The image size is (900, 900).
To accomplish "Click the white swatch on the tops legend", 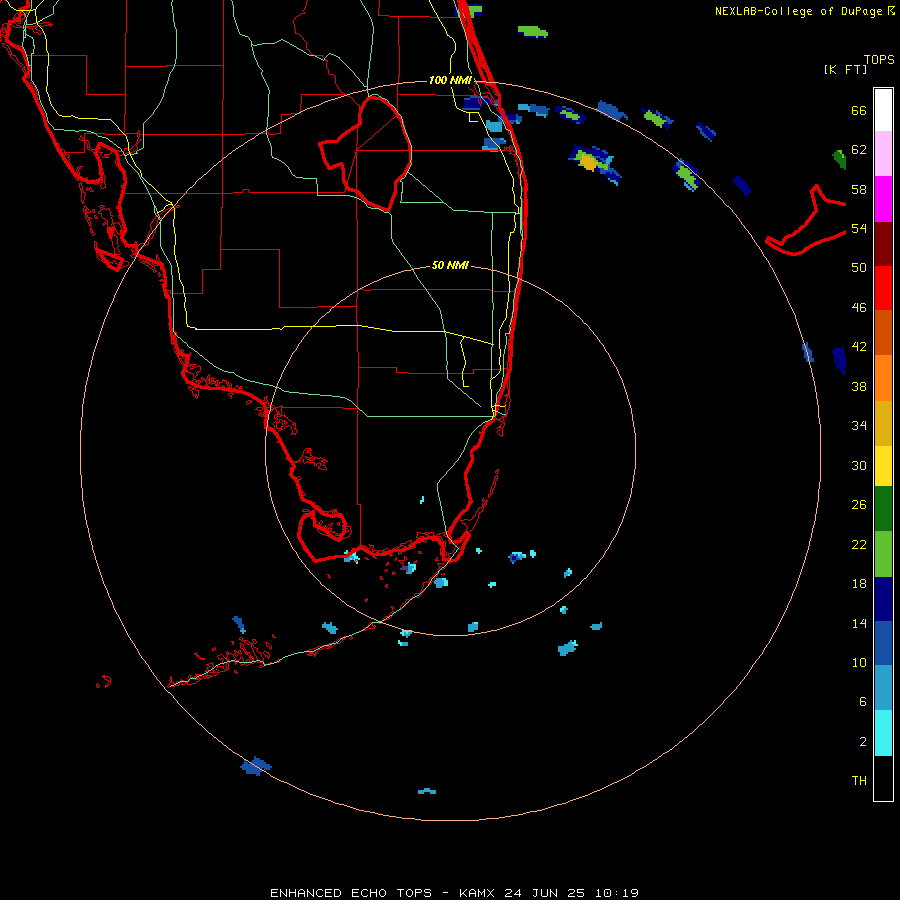I will tap(883, 110).
